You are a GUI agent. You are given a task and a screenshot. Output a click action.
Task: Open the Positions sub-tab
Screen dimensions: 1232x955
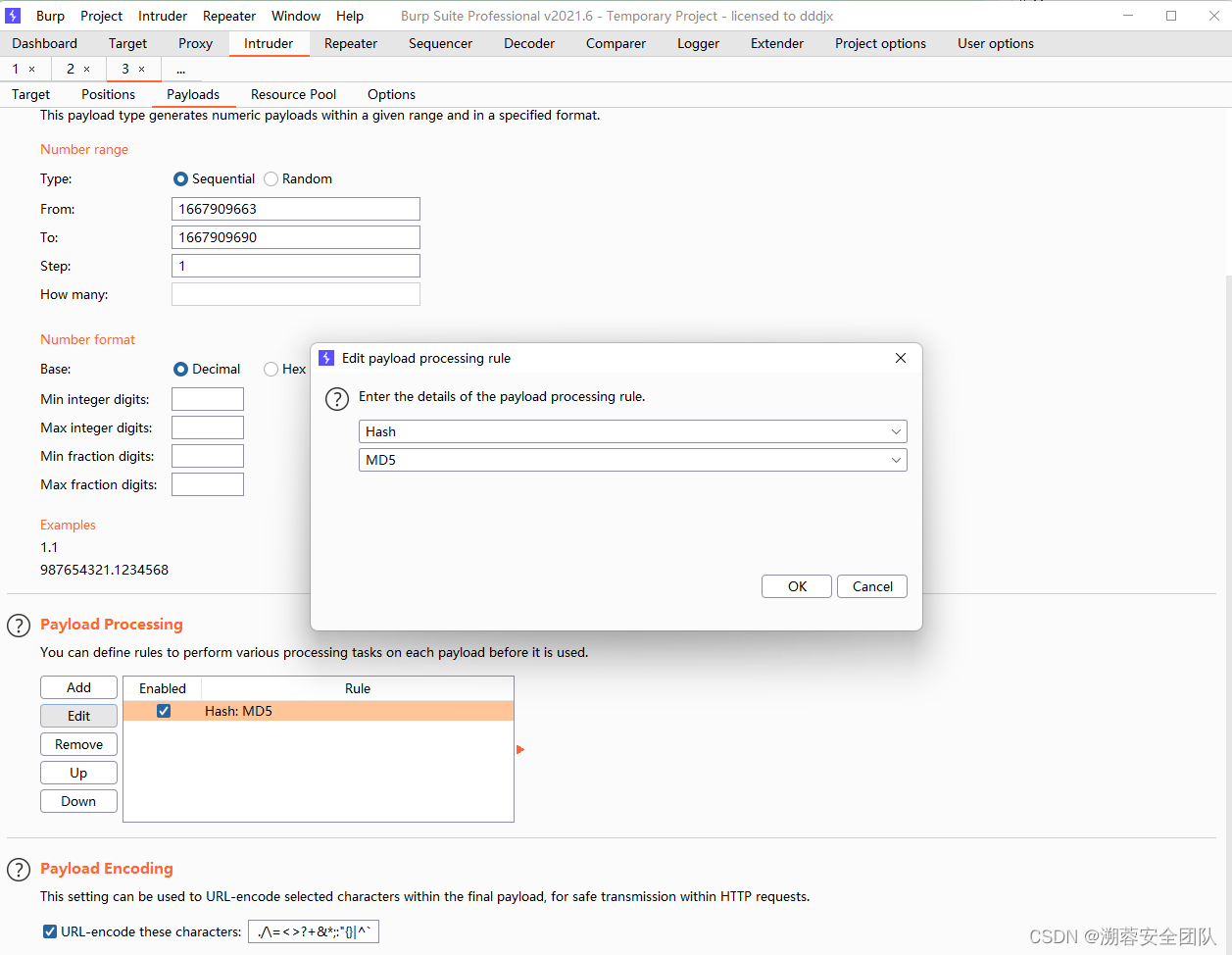109,94
